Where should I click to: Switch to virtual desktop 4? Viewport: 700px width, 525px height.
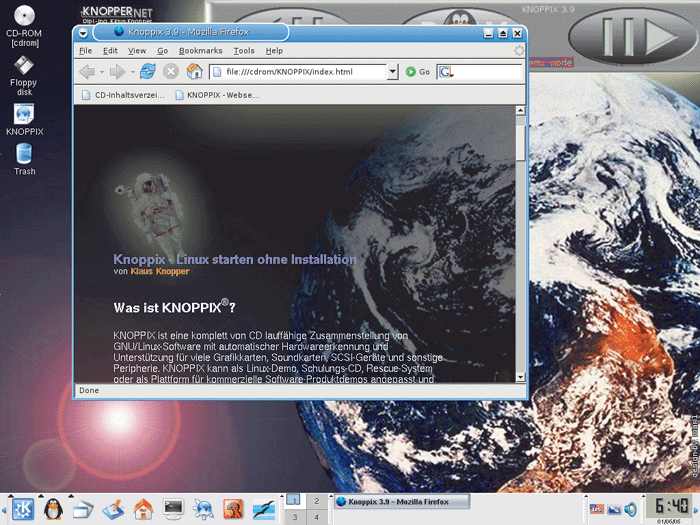[x=317, y=517]
